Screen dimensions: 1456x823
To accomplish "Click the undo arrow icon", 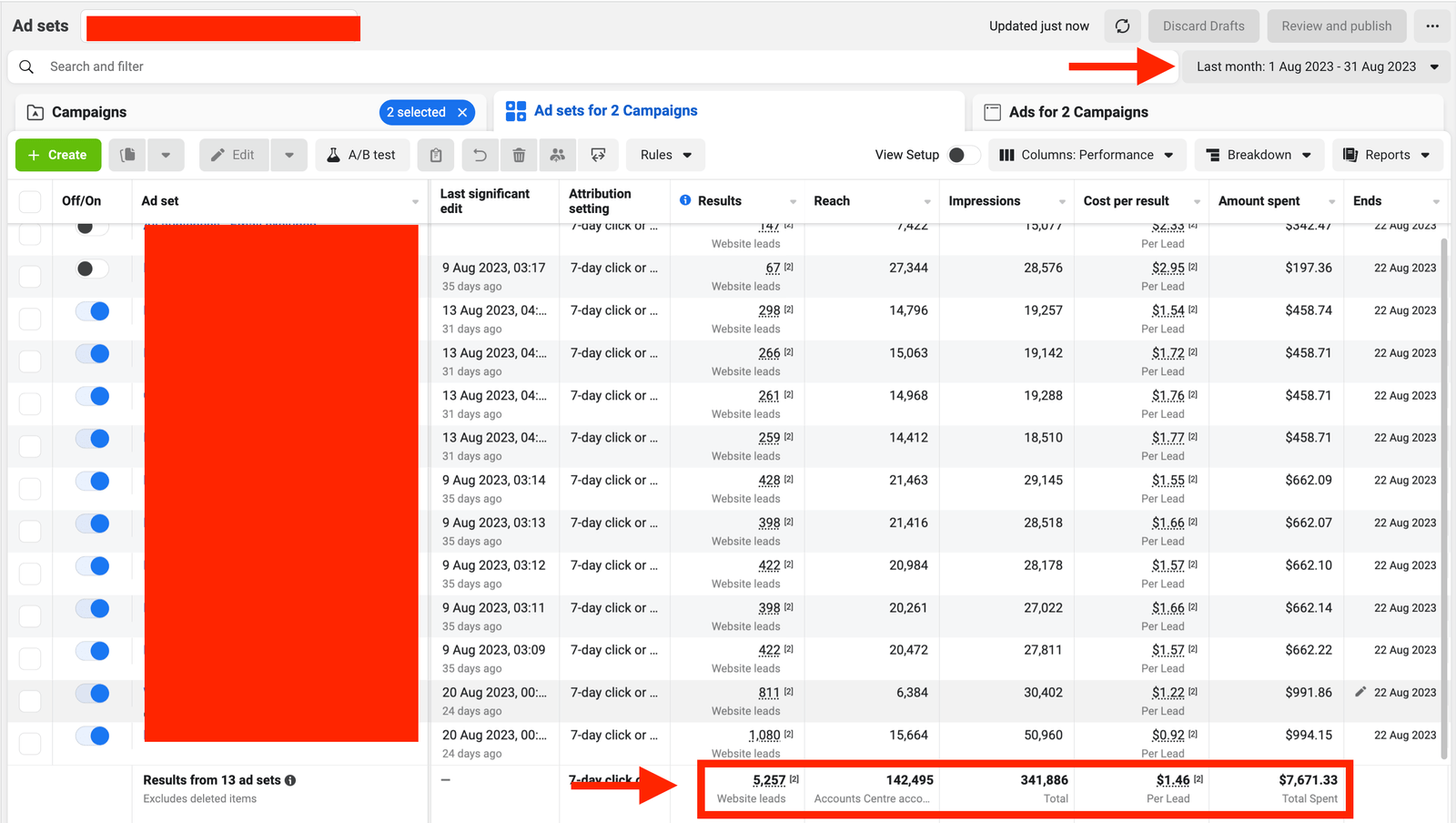I will 480,155.
